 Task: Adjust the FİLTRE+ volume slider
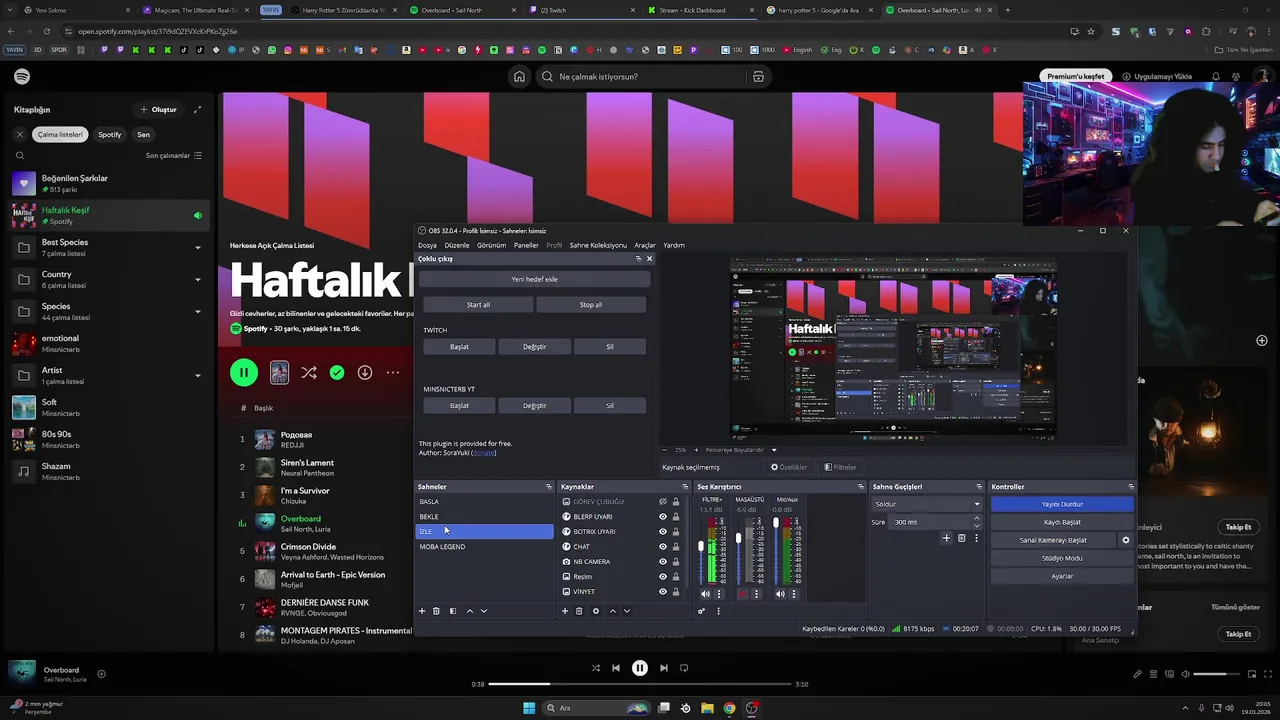click(x=700, y=552)
